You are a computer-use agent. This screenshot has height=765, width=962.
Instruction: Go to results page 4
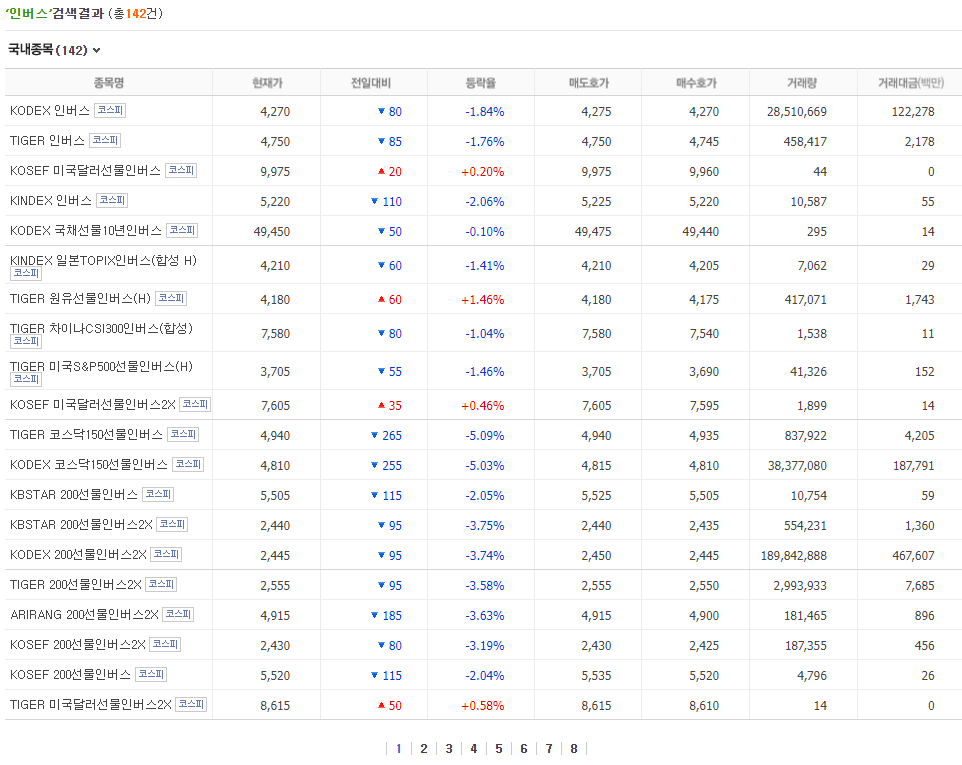point(474,748)
